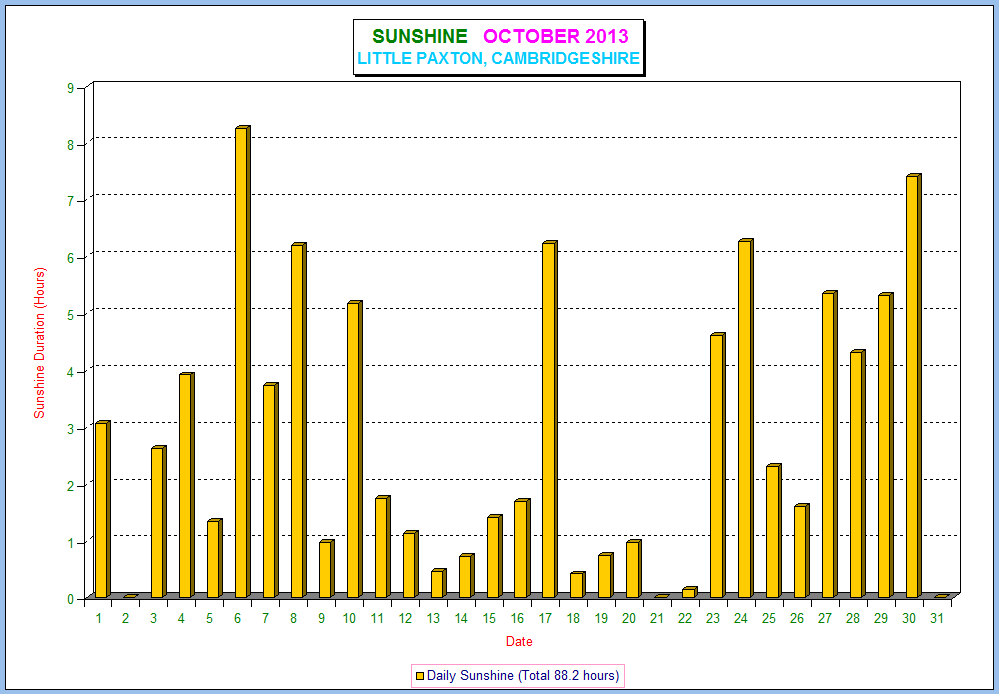Image resolution: width=999 pixels, height=694 pixels.
Task: Select the bar for date 1
Action: pyautogui.click(x=103, y=509)
